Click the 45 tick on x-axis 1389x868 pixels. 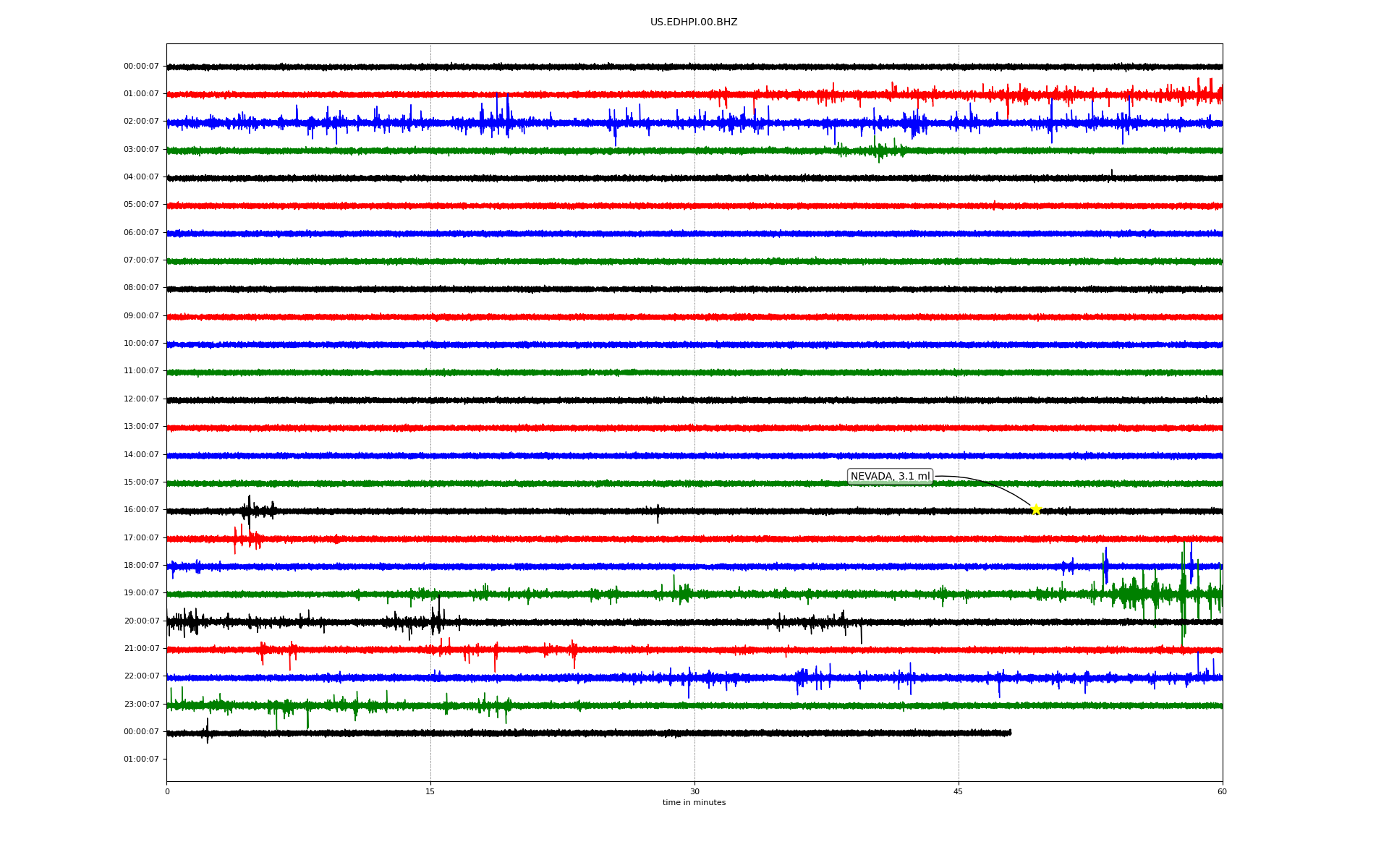click(959, 791)
